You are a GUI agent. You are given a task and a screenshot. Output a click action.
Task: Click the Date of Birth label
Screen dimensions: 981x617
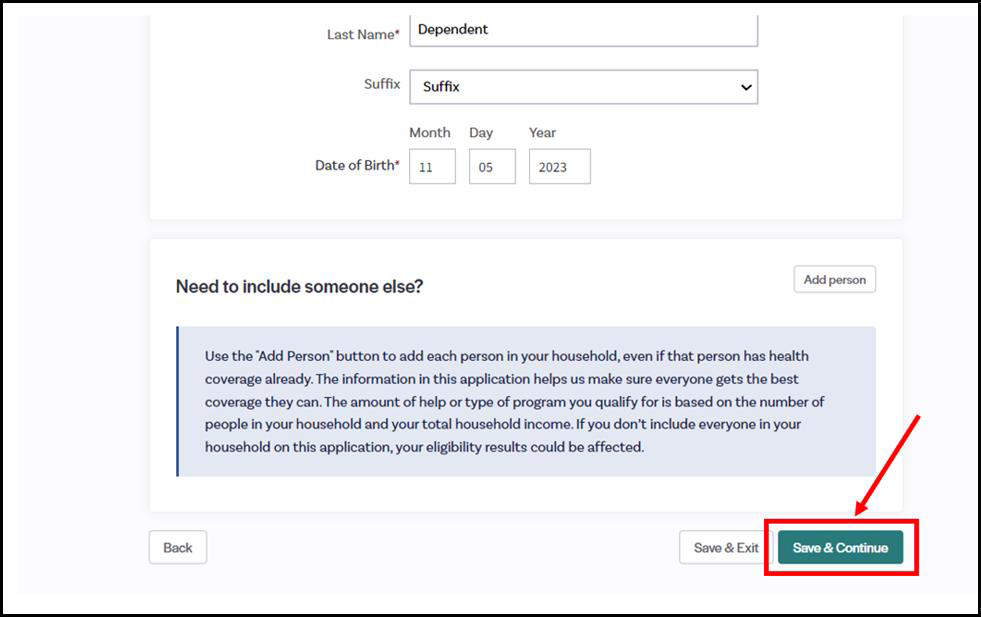pos(354,166)
